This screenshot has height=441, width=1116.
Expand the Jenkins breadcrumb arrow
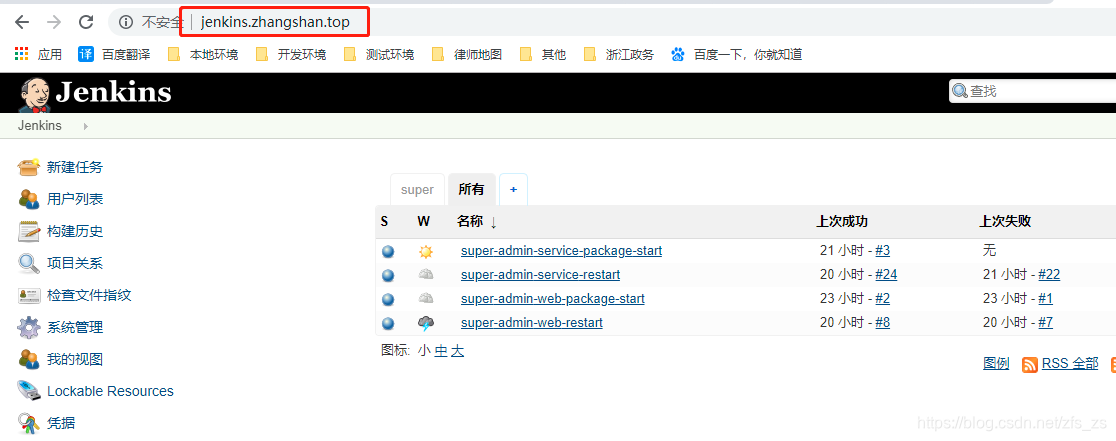(85, 126)
